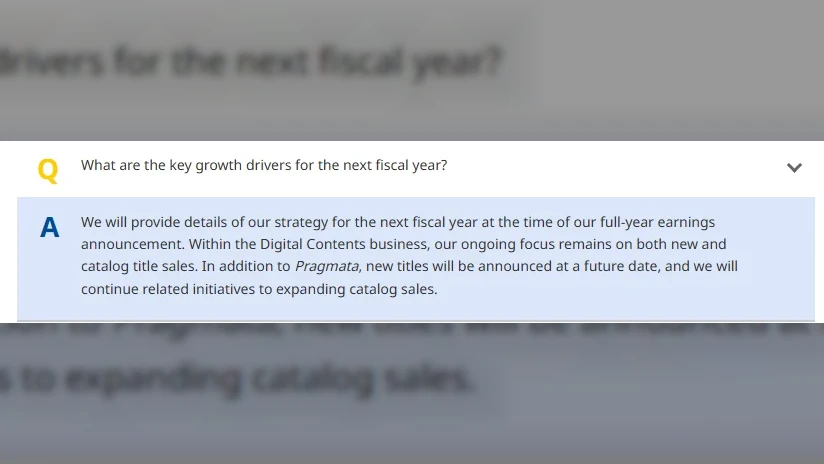Collapse the answer using the chevron arrow
Image resolution: width=824 pixels, height=464 pixels.
pos(794,168)
